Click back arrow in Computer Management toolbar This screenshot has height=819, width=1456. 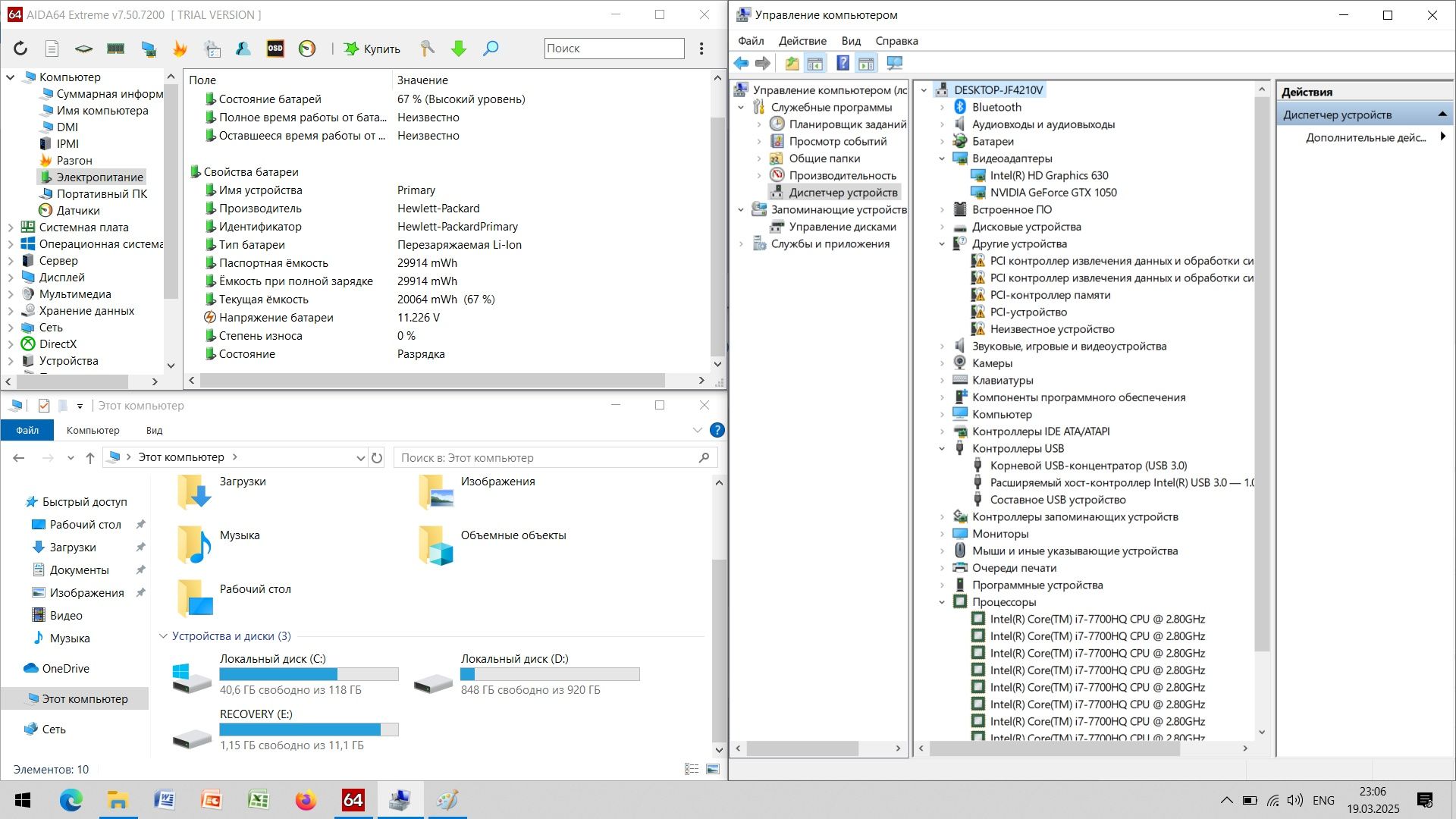pyautogui.click(x=741, y=64)
